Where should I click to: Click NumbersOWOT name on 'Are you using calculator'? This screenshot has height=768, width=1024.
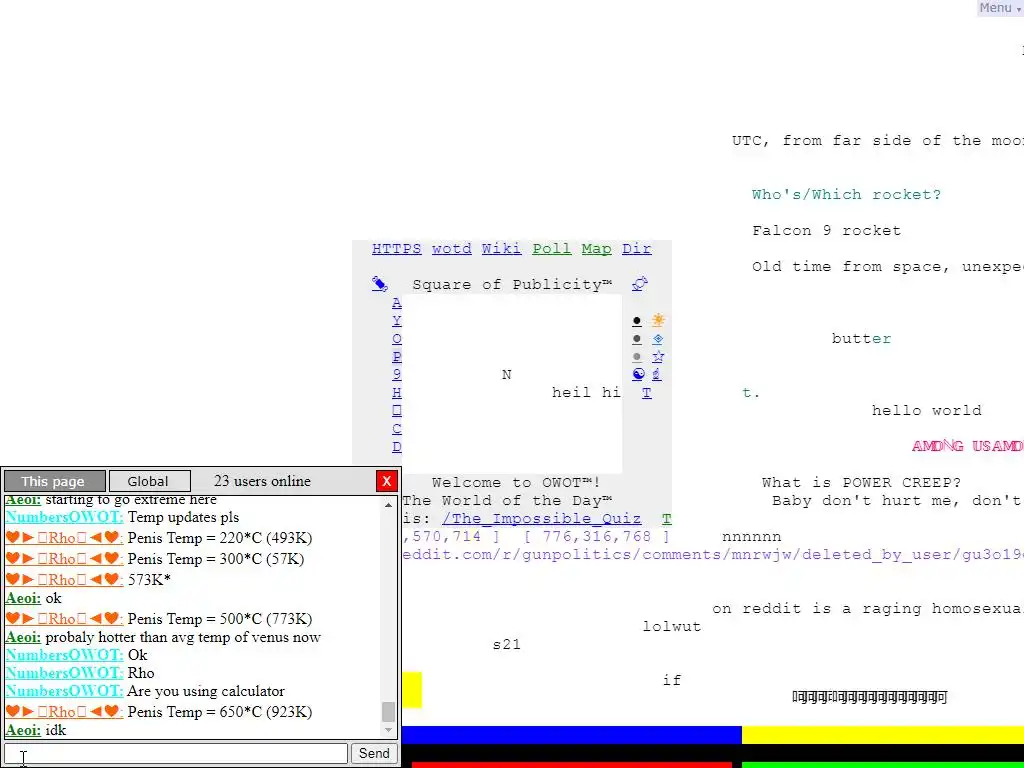coord(64,691)
